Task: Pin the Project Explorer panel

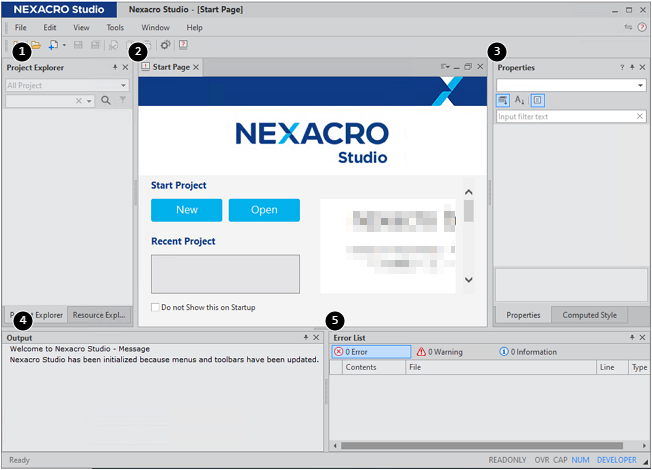Action: (x=113, y=68)
